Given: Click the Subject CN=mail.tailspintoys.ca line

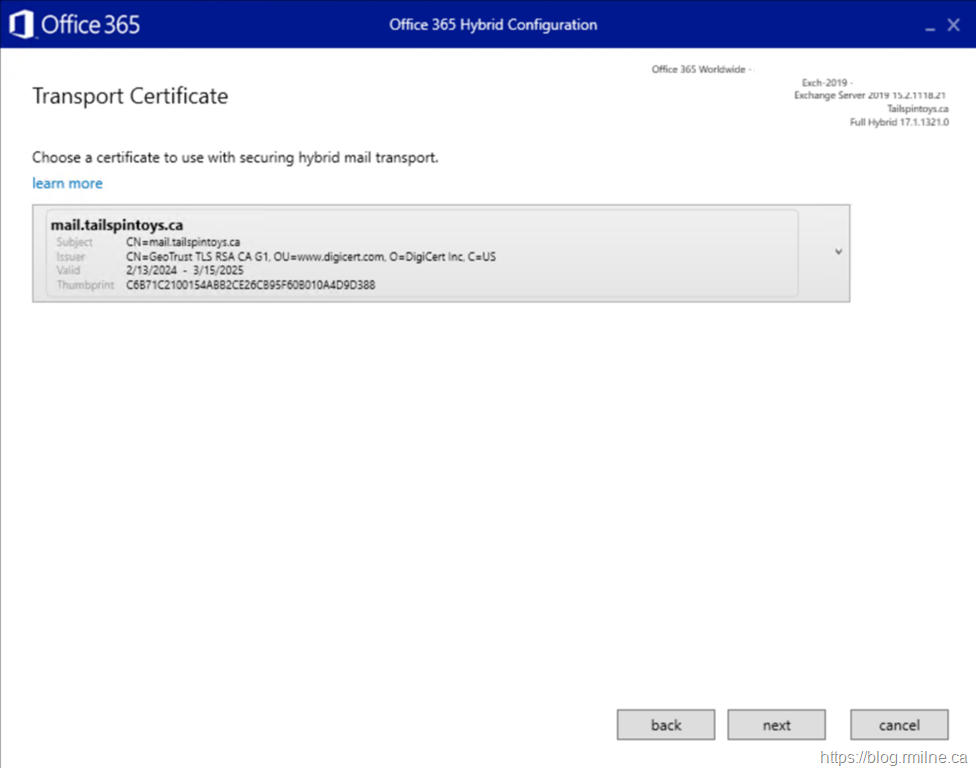Looking at the screenshot, I should pyautogui.click(x=183, y=242).
